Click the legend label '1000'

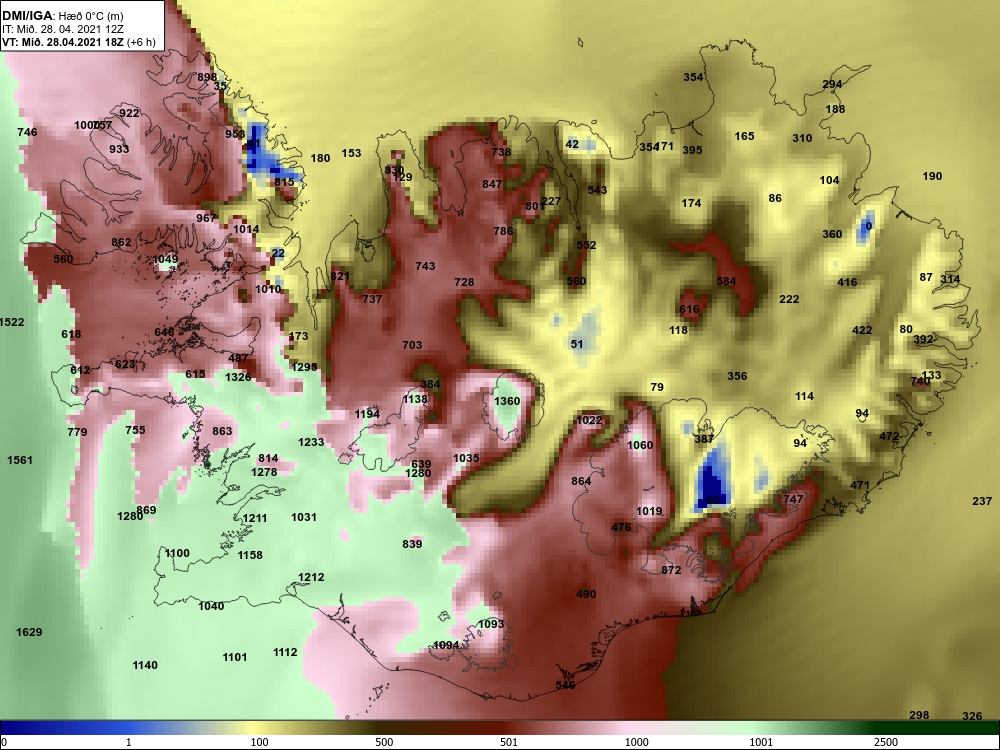[636, 742]
